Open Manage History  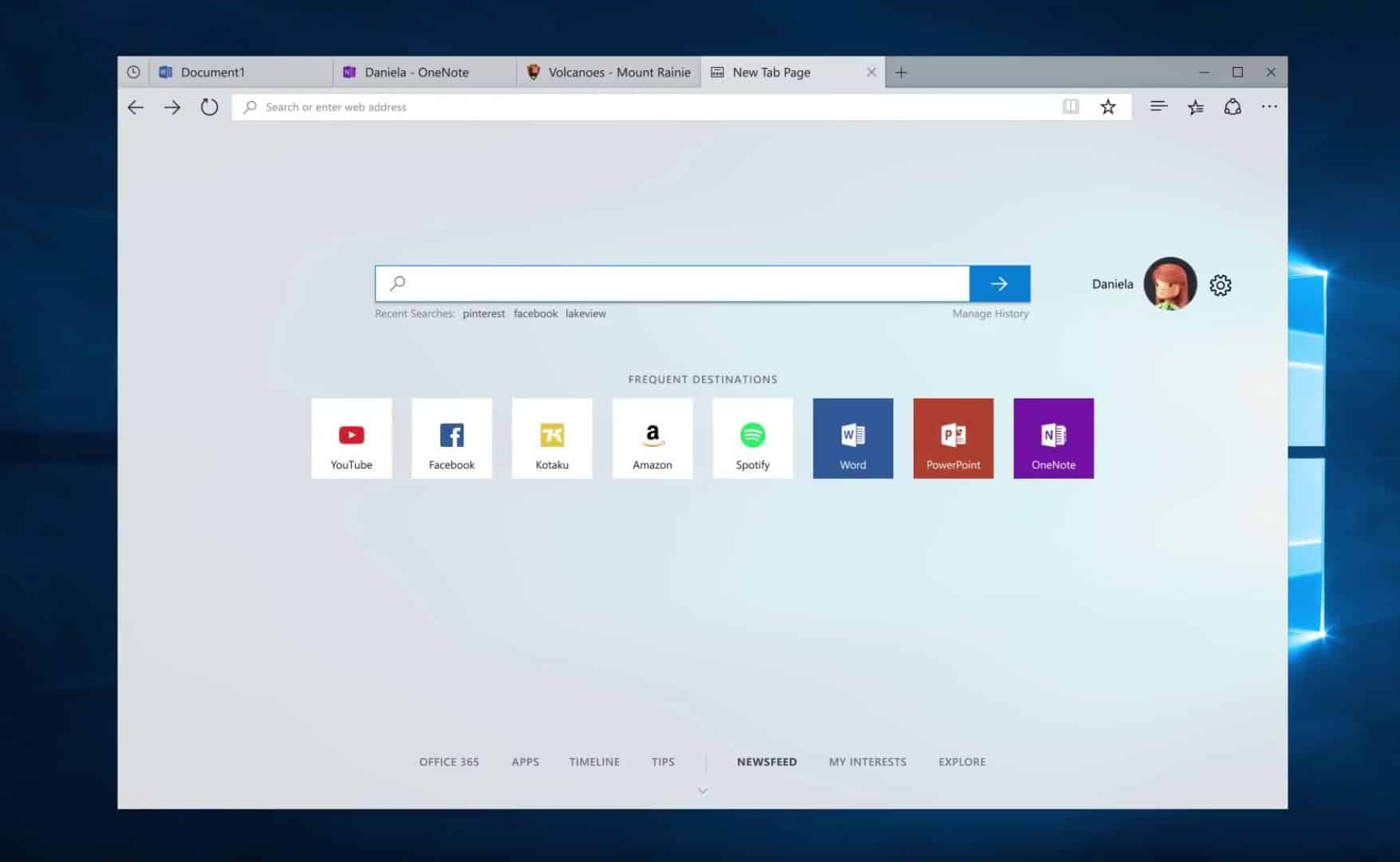(x=989, y=313)
